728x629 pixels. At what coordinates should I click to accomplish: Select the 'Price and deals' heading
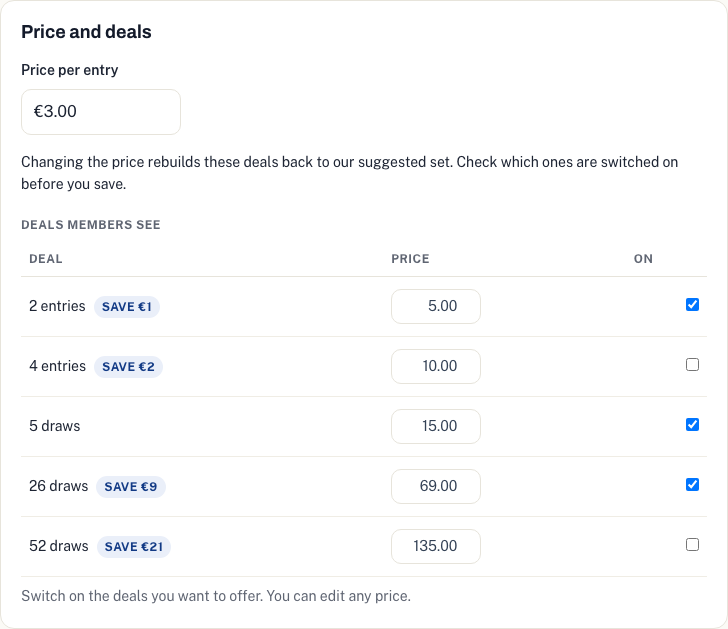point(86,32)
